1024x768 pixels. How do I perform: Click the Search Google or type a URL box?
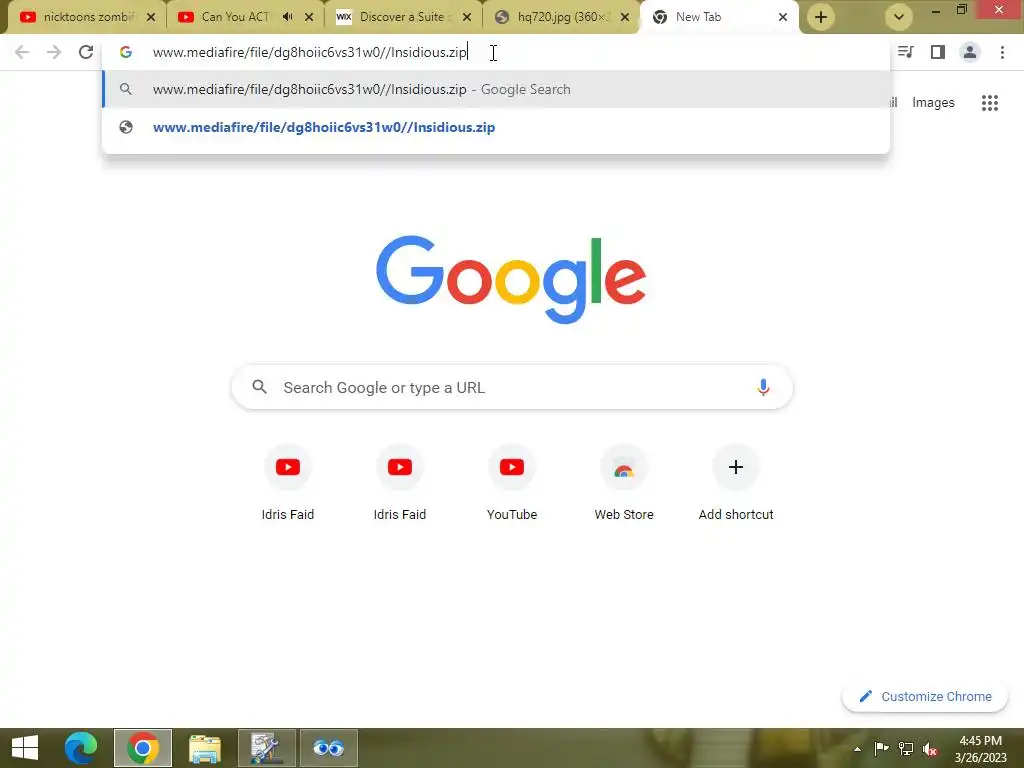click(512, 387)
